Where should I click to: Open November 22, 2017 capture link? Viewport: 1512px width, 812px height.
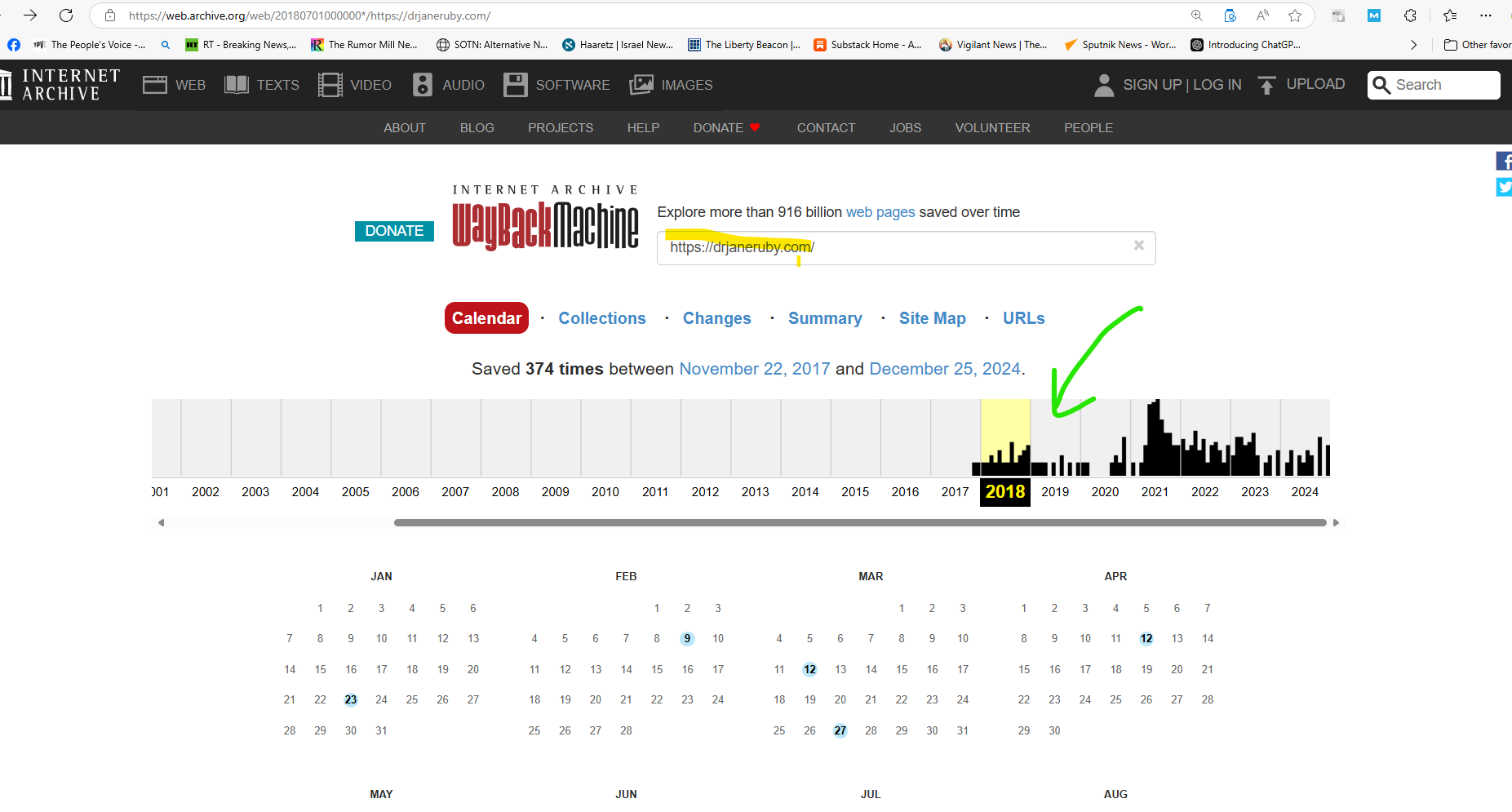(x=755, y=369)
